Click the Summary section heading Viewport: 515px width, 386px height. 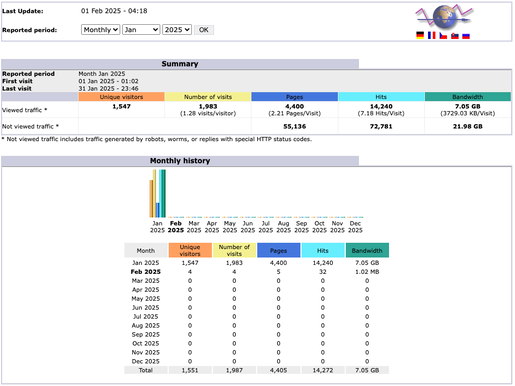tap(180, 64)
